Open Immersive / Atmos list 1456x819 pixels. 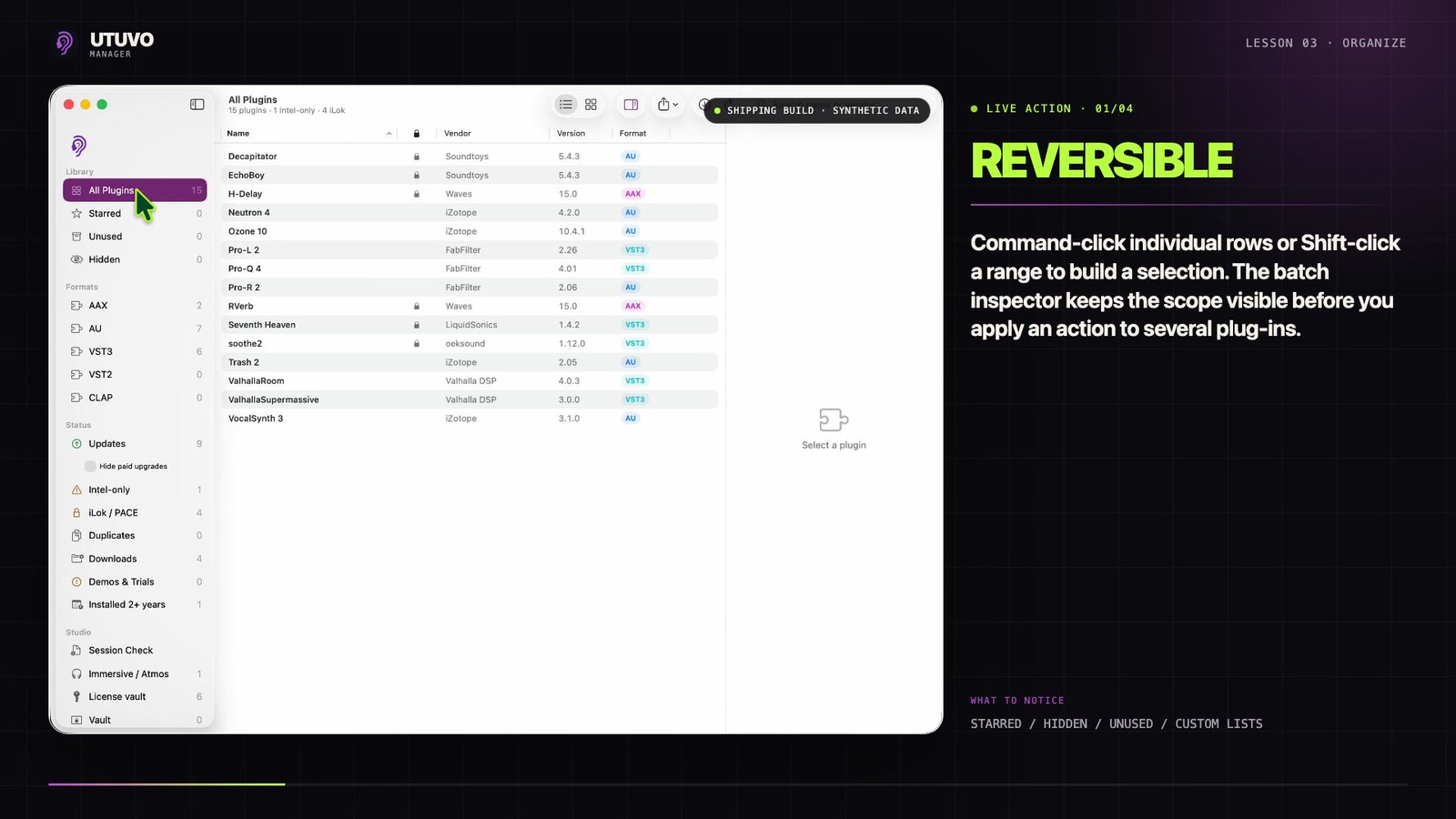tap(135, 673)
